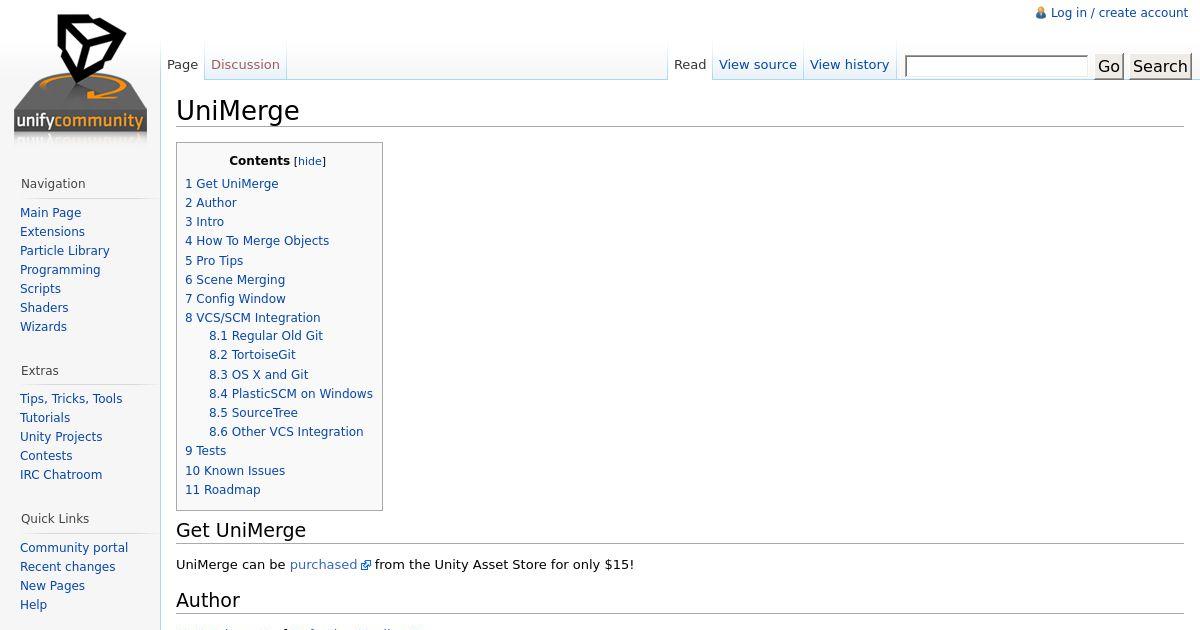Open New Pages link

[x=52, y=586]
